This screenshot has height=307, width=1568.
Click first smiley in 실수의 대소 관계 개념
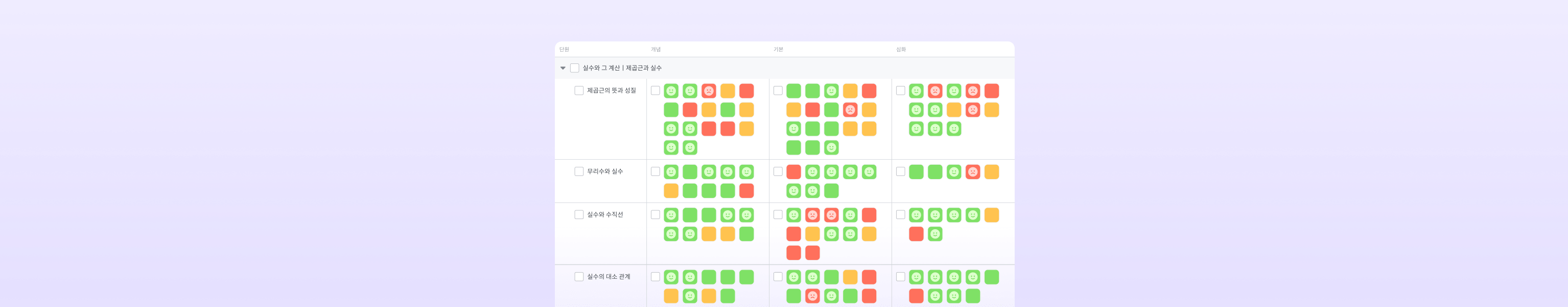click(671, 278)
